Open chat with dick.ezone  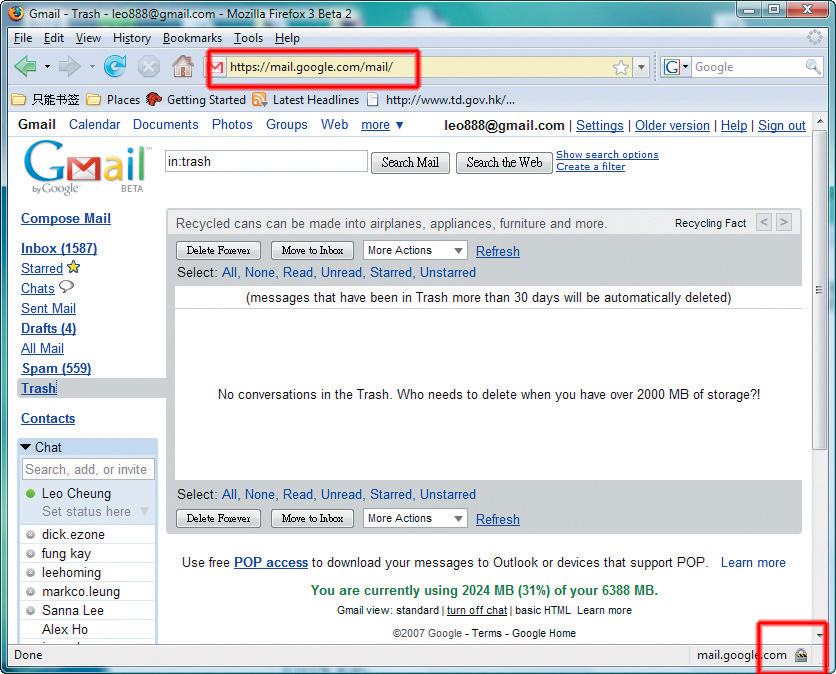[x=73, y=534]
